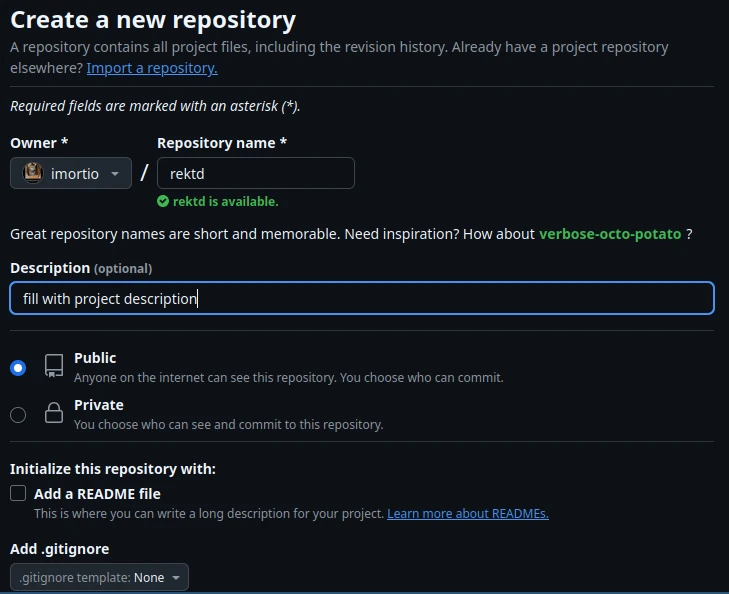
Task: Open the .gitignore template dropdown
Action: click(x=99, y=577)
